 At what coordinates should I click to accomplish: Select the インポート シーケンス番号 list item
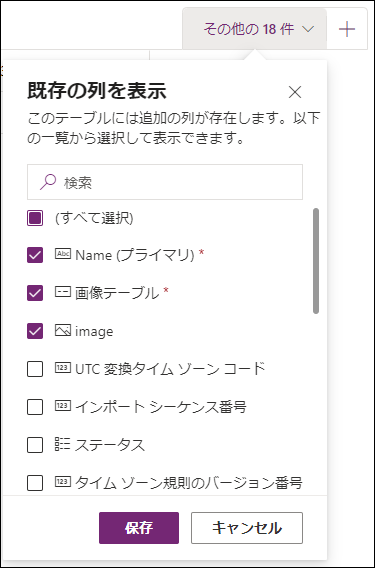click(x=165, y=407)
